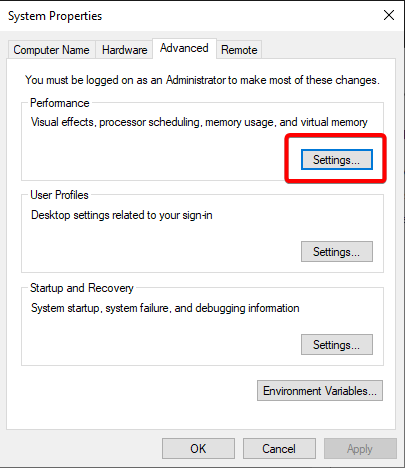Open Performance Settings button
This screenshot has width=405, height=468.
tap(337, 160)
